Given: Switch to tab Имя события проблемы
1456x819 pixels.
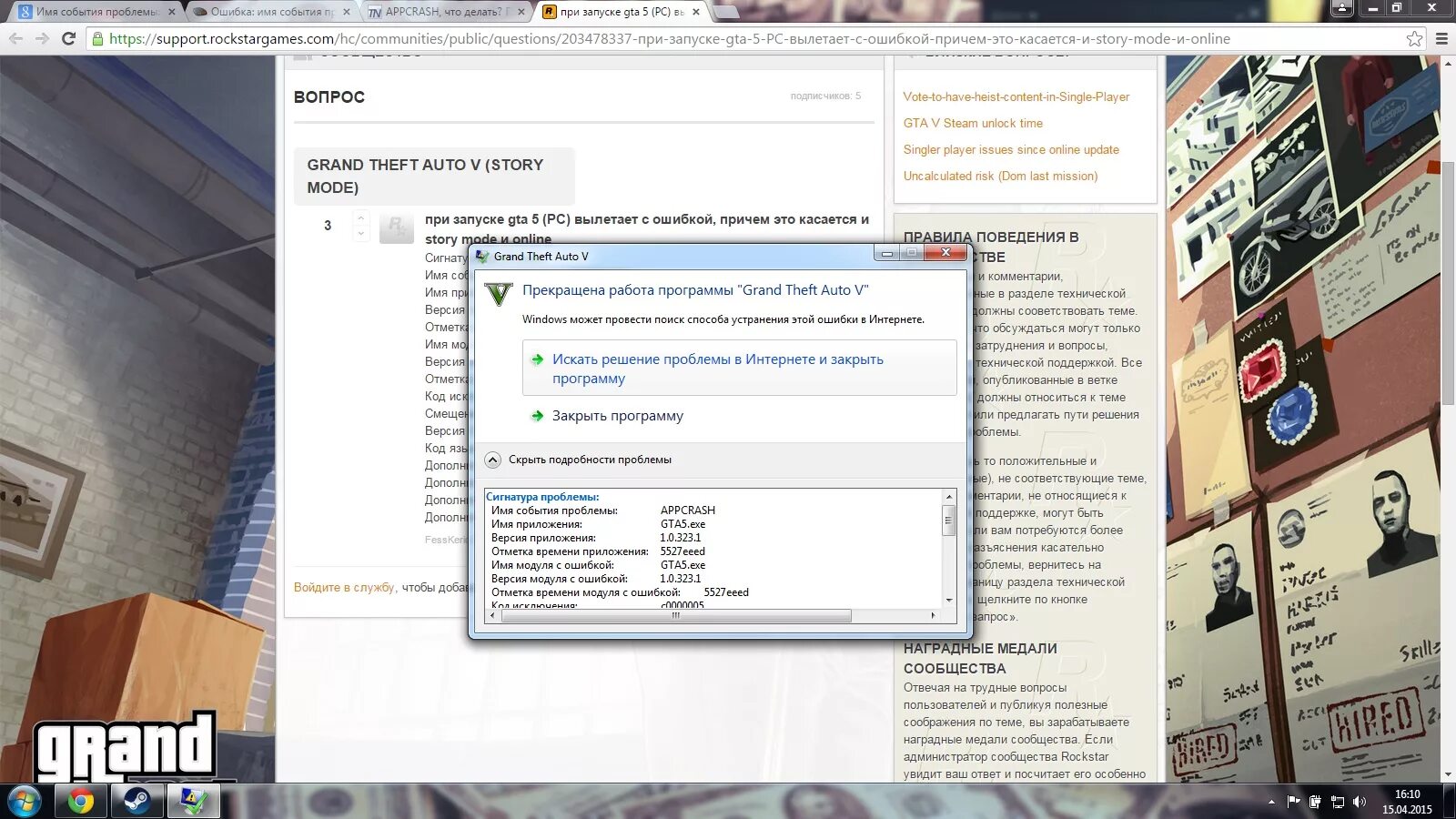Looking at the screenshot, I should coord(96,12).
